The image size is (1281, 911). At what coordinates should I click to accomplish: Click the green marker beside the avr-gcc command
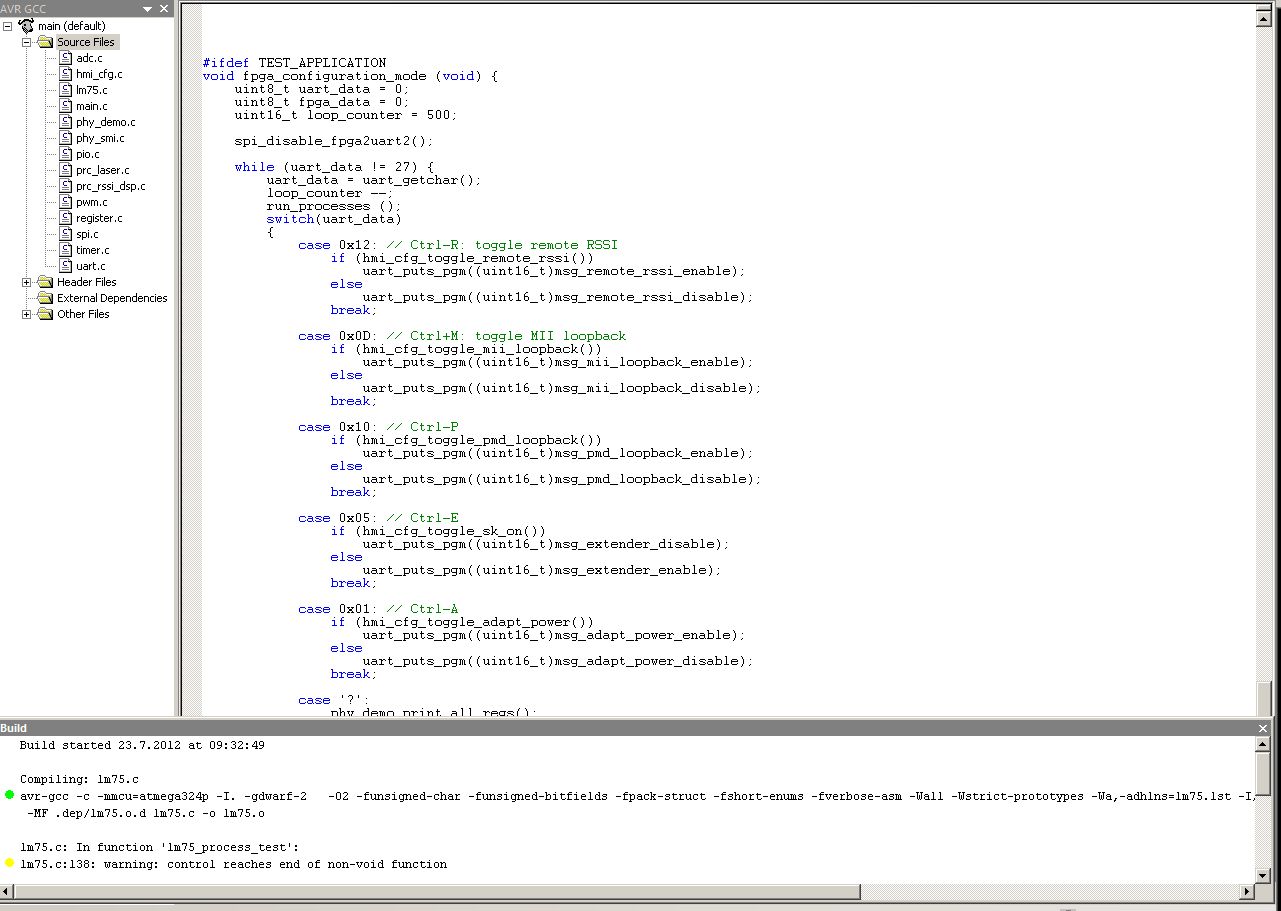[10, 795]
